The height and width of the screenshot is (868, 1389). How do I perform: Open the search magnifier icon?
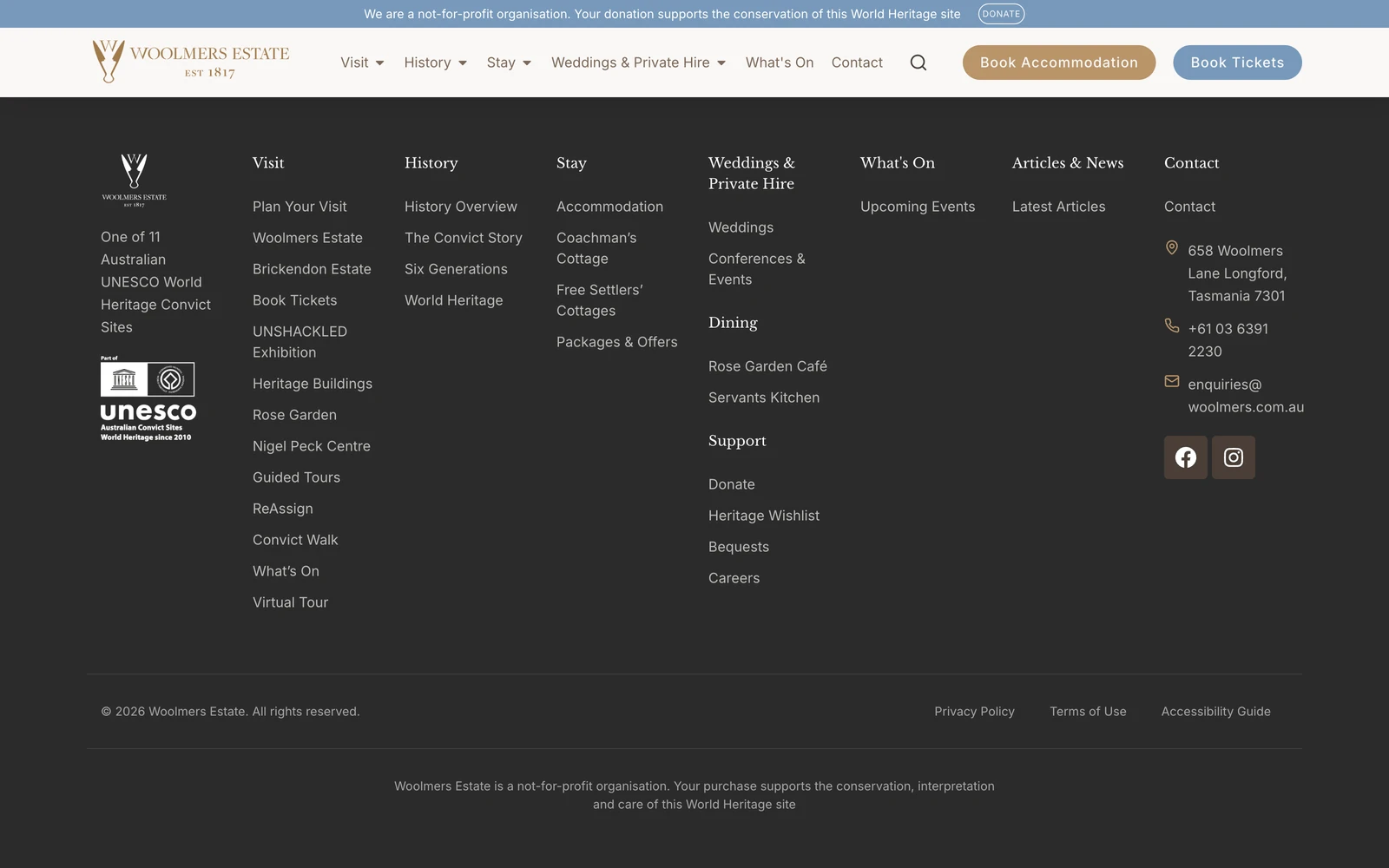918,62
